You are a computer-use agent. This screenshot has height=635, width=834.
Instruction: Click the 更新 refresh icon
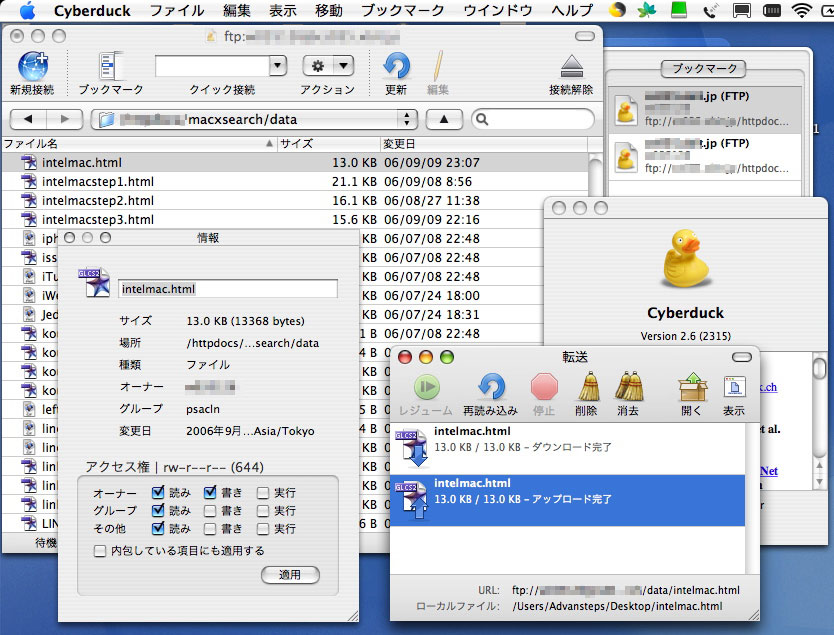click(396, 68)
